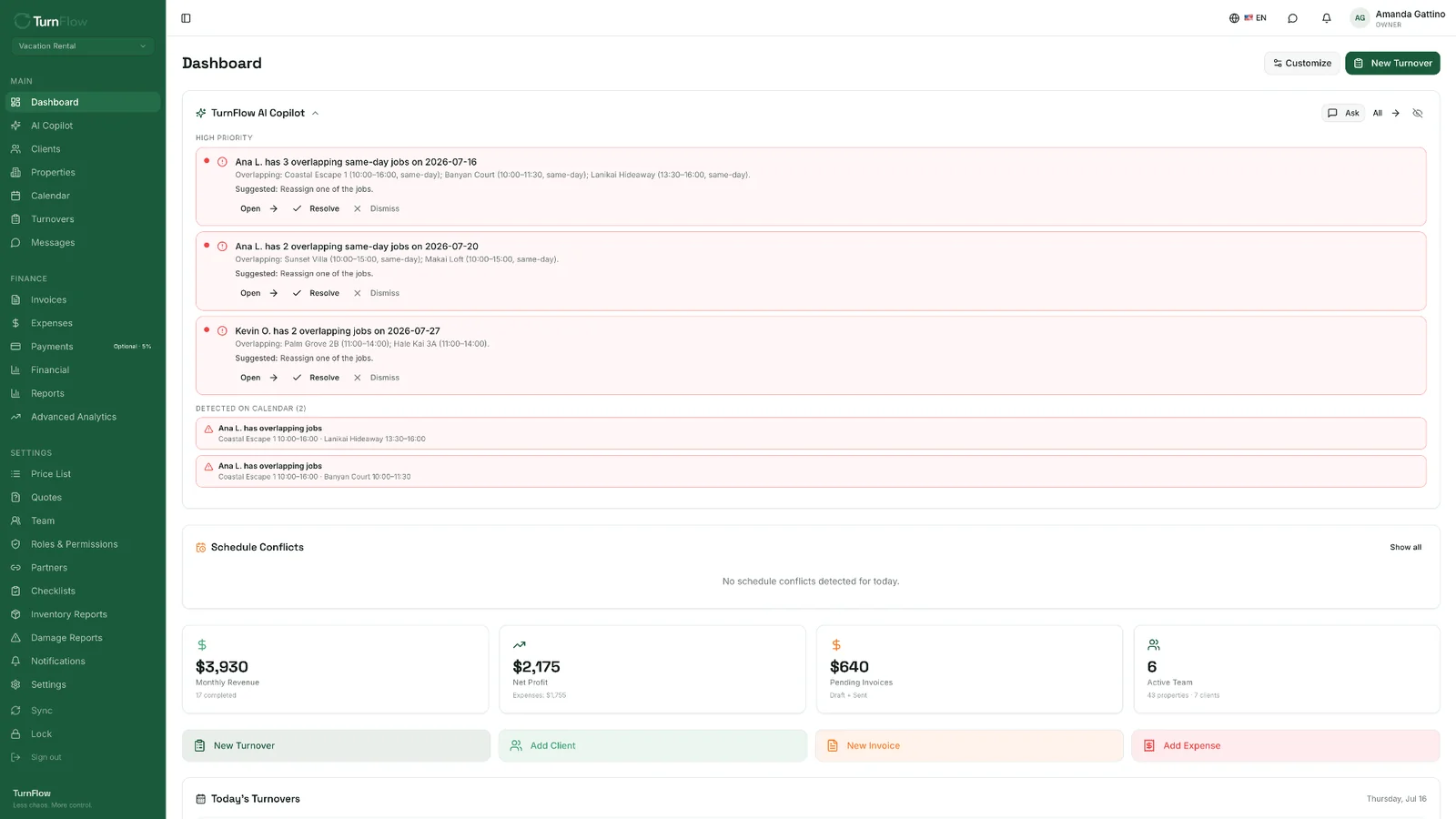Image resolution: width=1456 pixels, height=819 pixels.
Task: Open All Copilot insights arrow
Action: click(x=1386, y=113)
